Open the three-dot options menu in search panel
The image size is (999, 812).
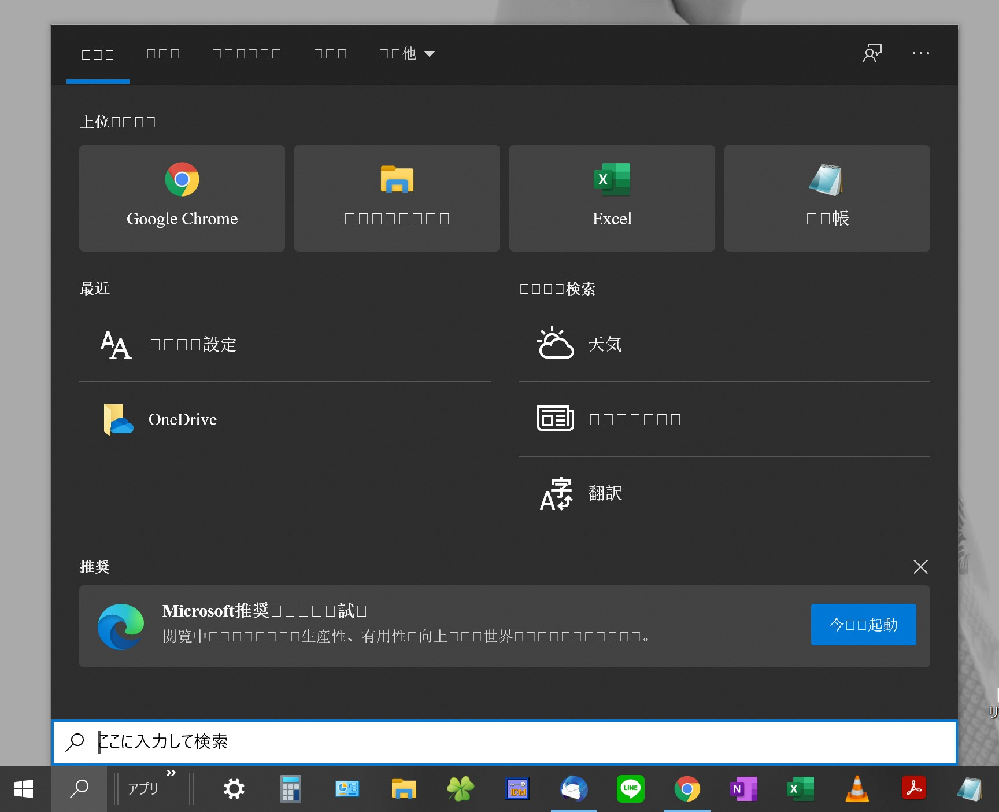click(921, 54)
